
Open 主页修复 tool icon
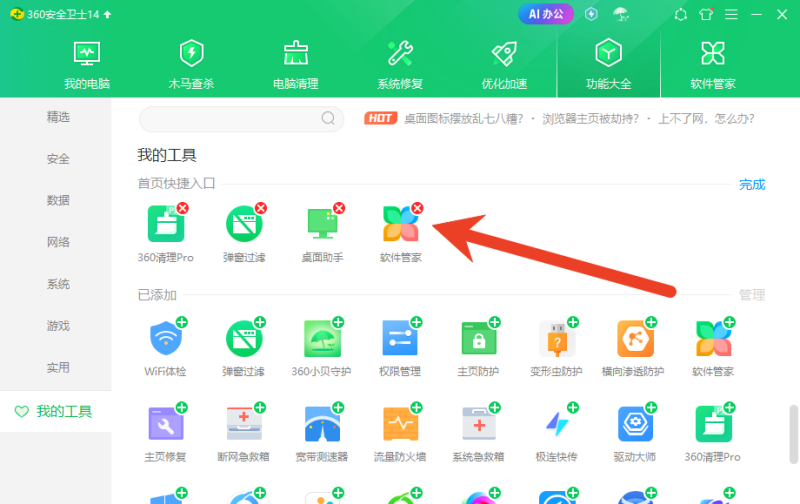point(165,423)
